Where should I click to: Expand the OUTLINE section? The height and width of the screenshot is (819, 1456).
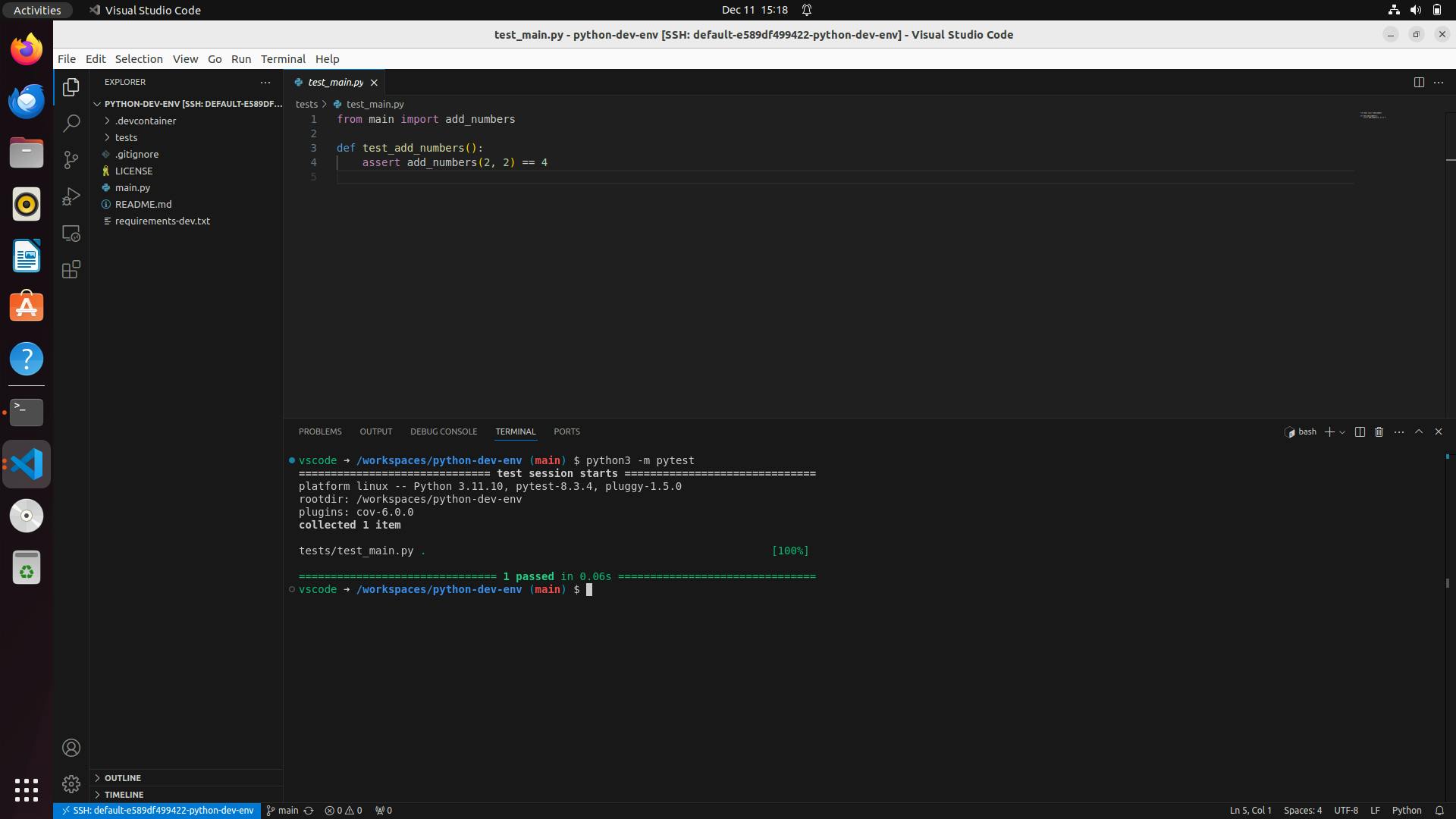coord(186,777)
